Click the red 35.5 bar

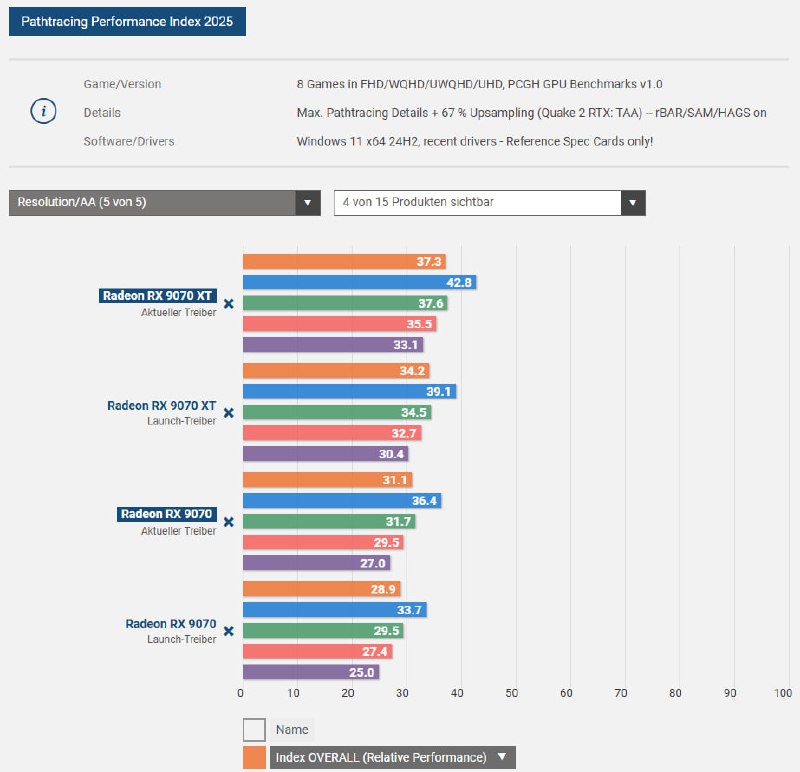click(340, 324)
